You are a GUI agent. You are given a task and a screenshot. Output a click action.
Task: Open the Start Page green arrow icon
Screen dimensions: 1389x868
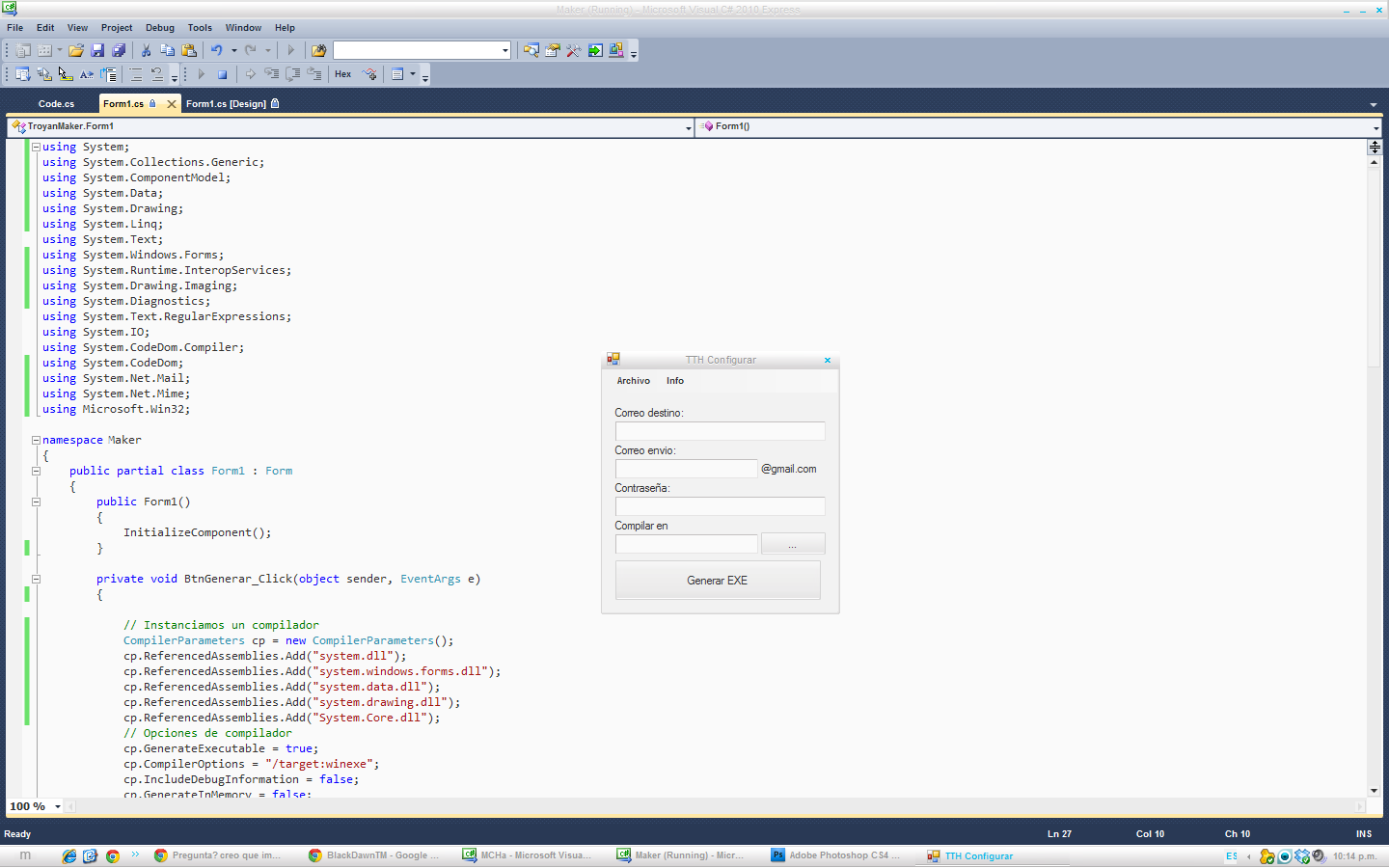pos(595,50)
